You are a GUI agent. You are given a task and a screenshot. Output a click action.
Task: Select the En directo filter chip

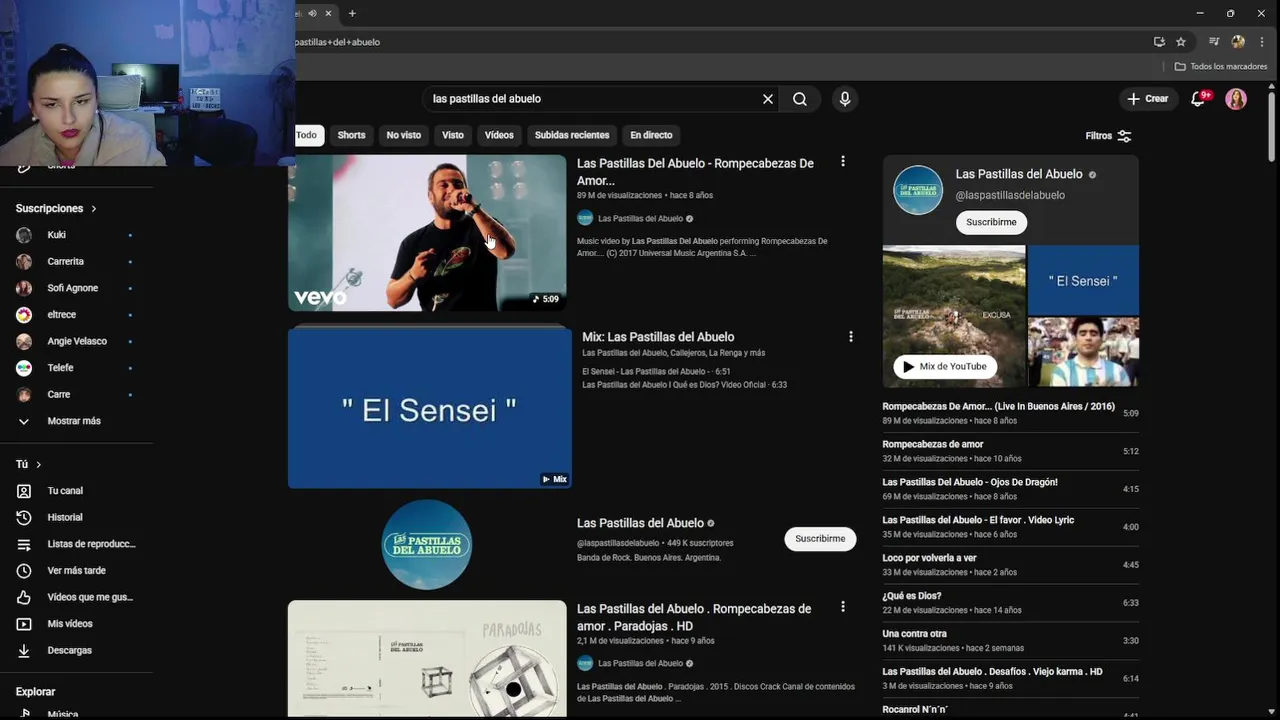(x=651, y=135)
